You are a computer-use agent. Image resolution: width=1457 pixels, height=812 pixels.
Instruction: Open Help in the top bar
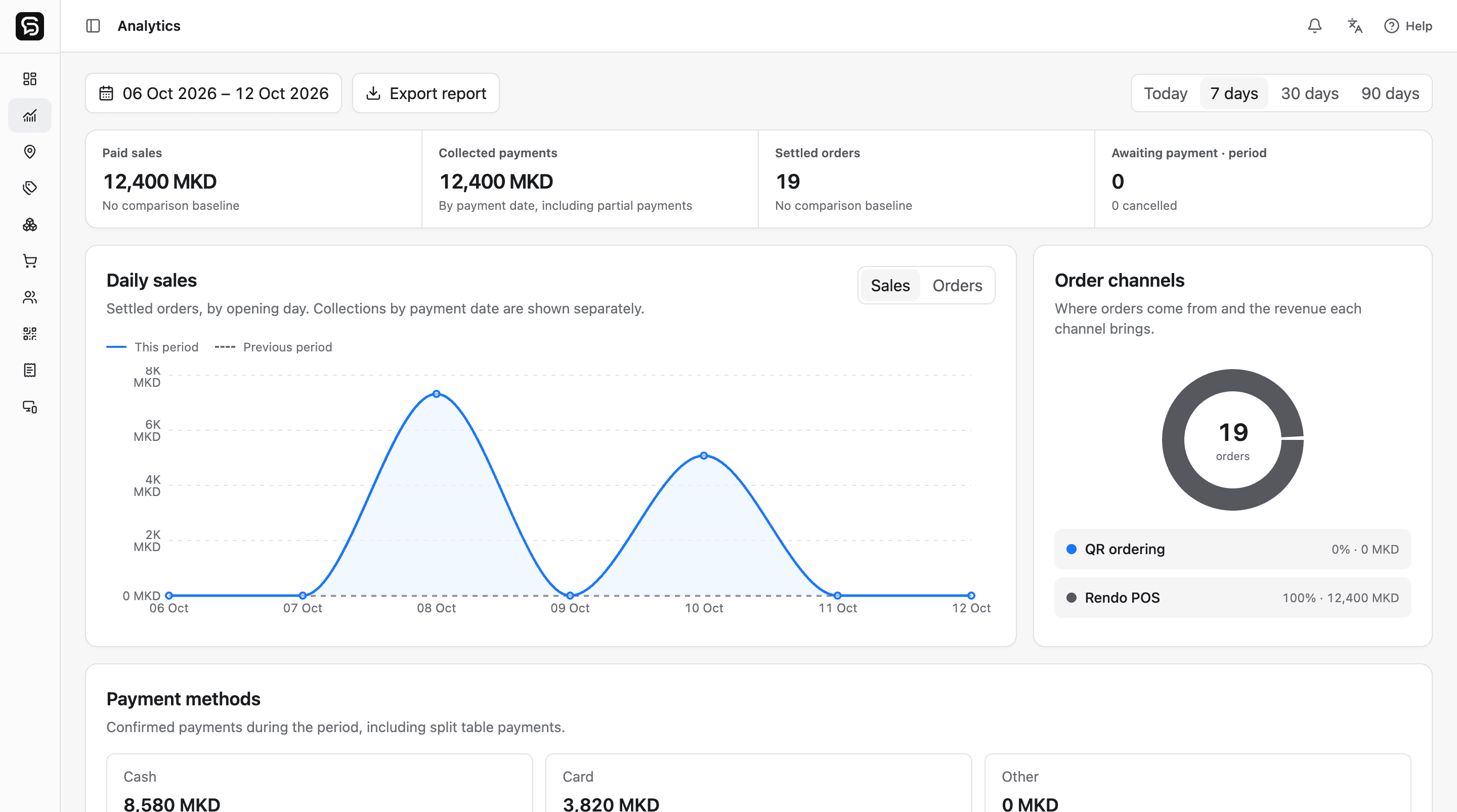tap(1408, 26)
